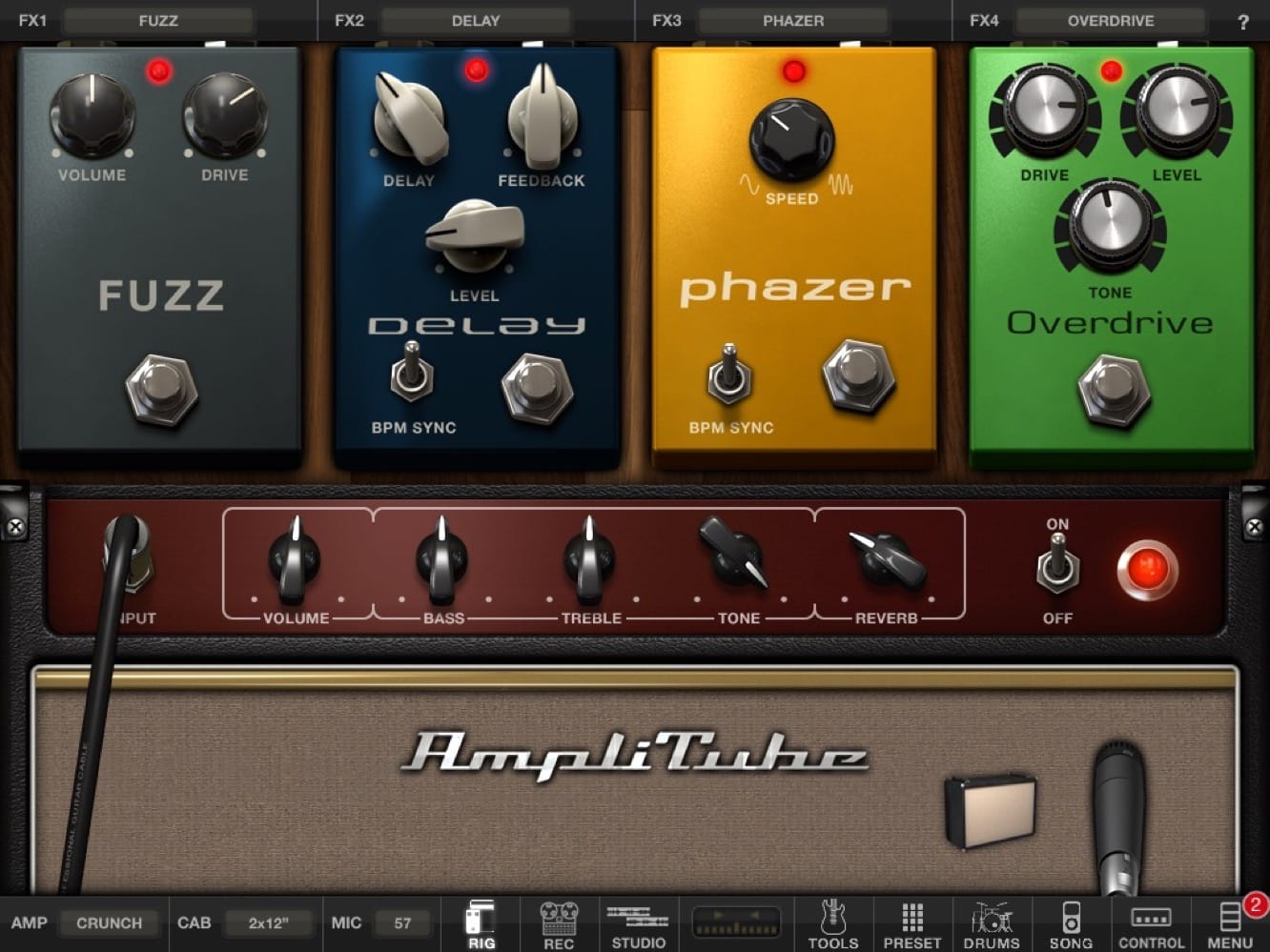Click the CAB label in bottom bar
Screen dimensions: 1270x952
pos(194,922)
